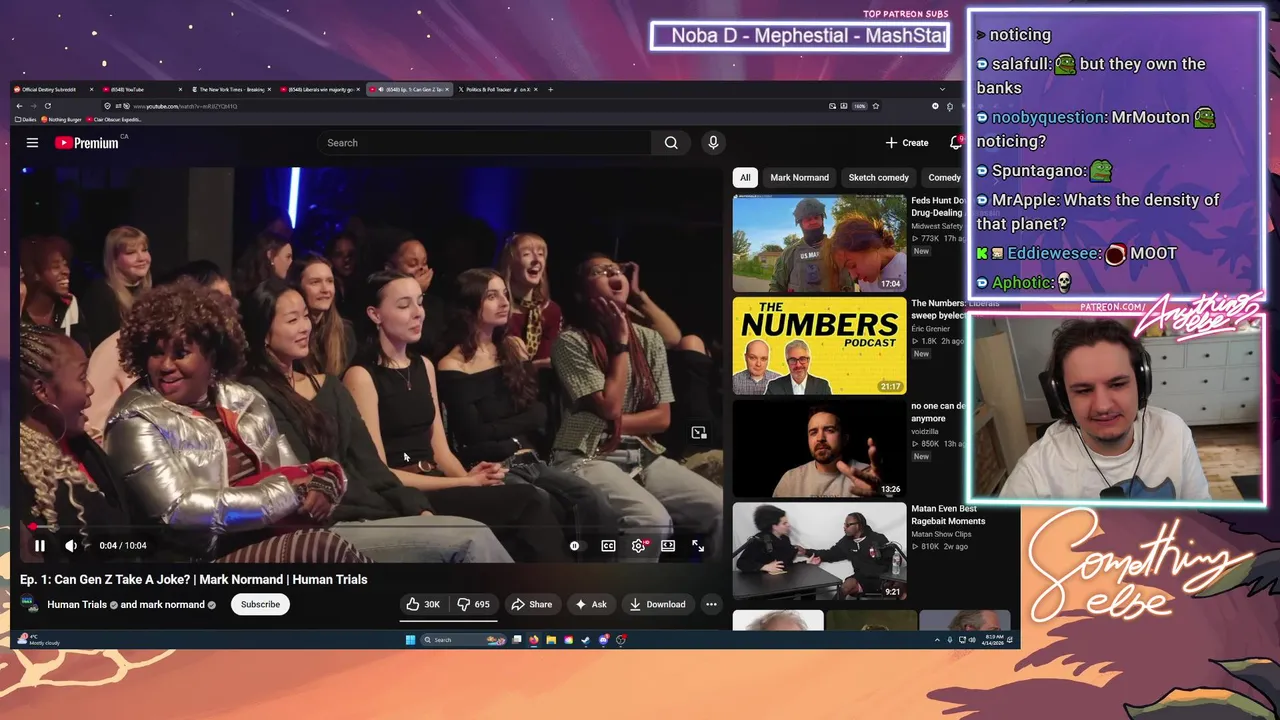
Task: Click the Matan Even Best Ragebait Moments title
Action: point(948,515)
